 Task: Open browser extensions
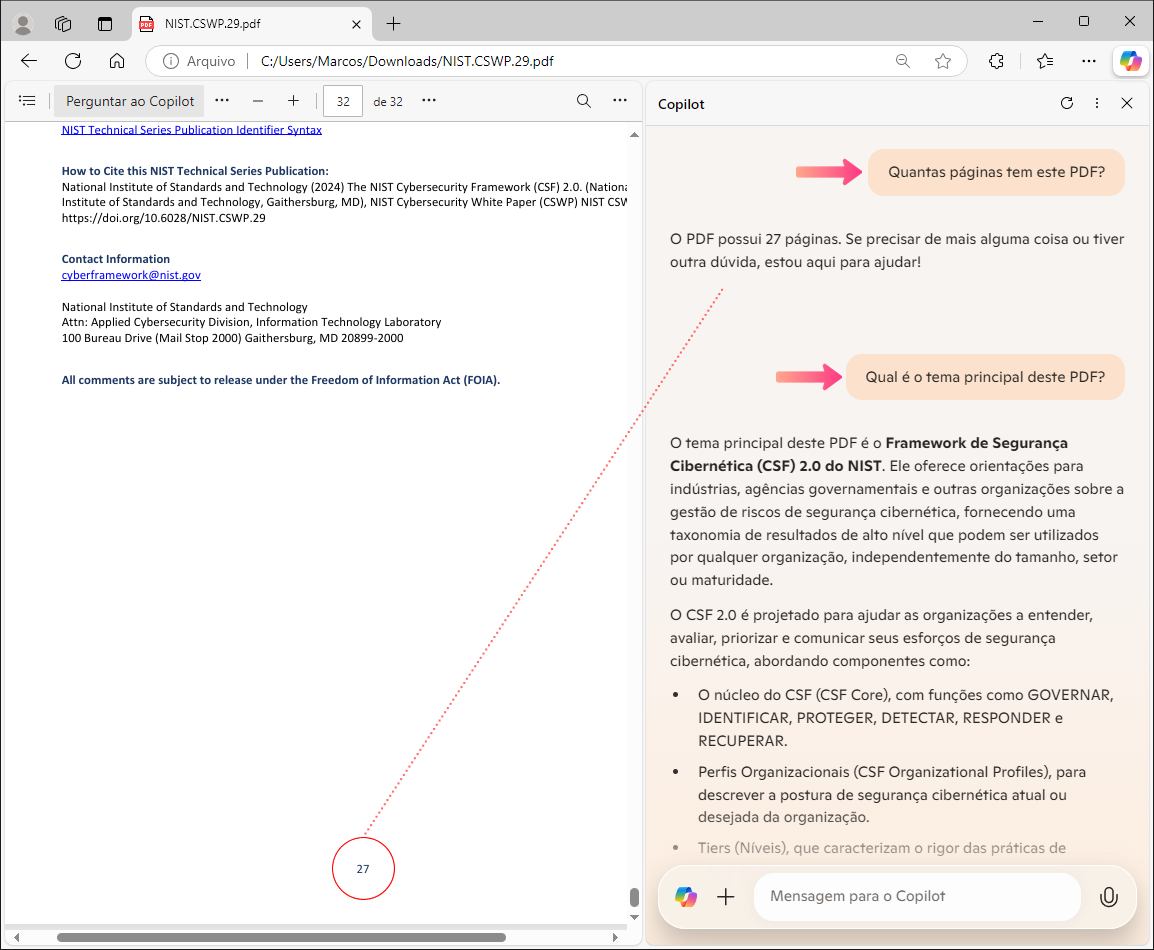point(997,61)
